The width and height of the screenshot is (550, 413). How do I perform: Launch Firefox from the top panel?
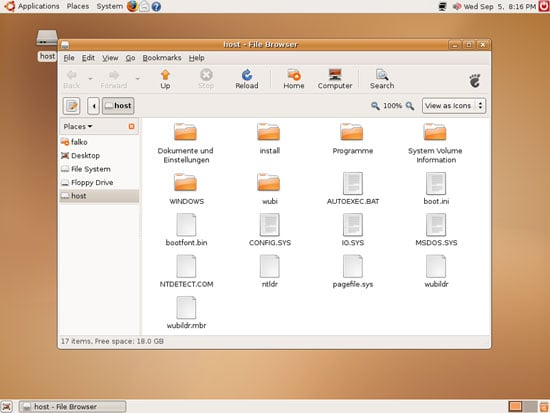(132, 6)
